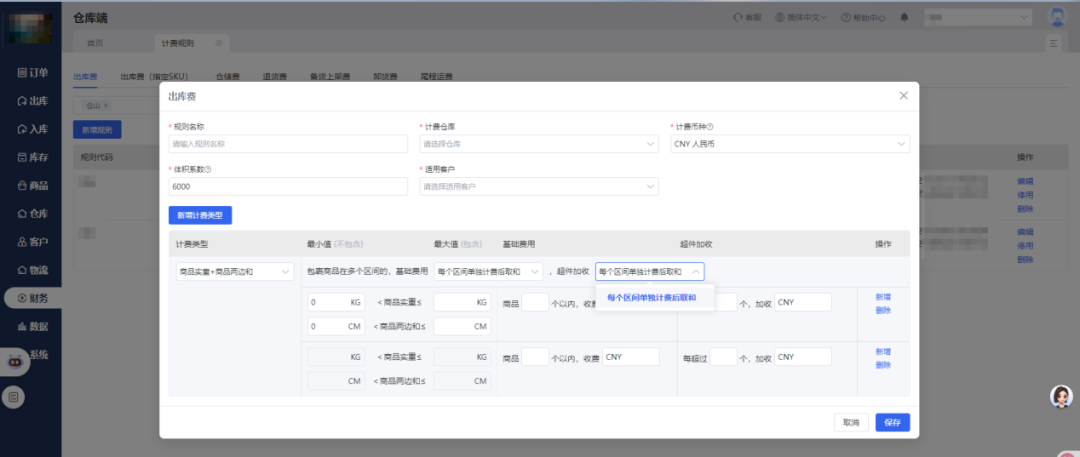The width and height of the screenshot is (1080, 457).
Task: Select the 每个区间单独计费后取和 dropdown option
Action: coord(651,297)
